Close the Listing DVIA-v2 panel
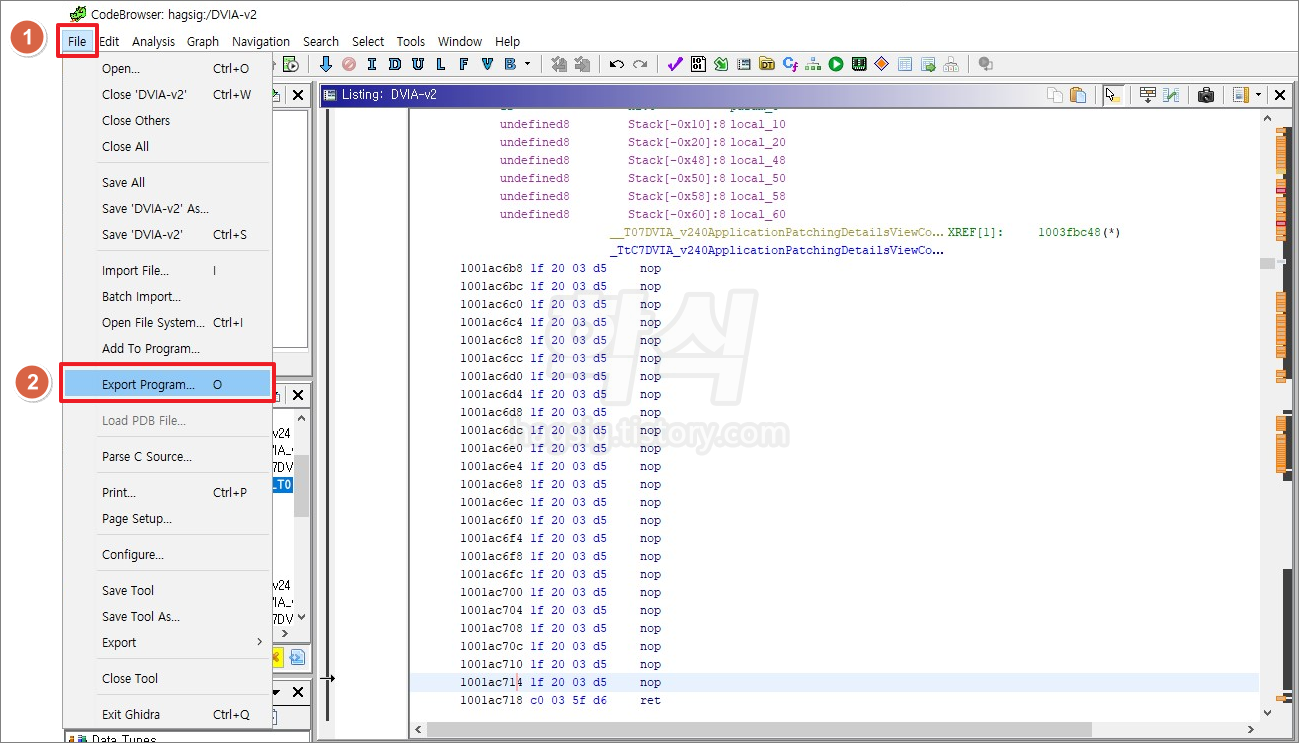Screen dimensions: 1299x743 pyautogui.click(x=1279, y=95)
